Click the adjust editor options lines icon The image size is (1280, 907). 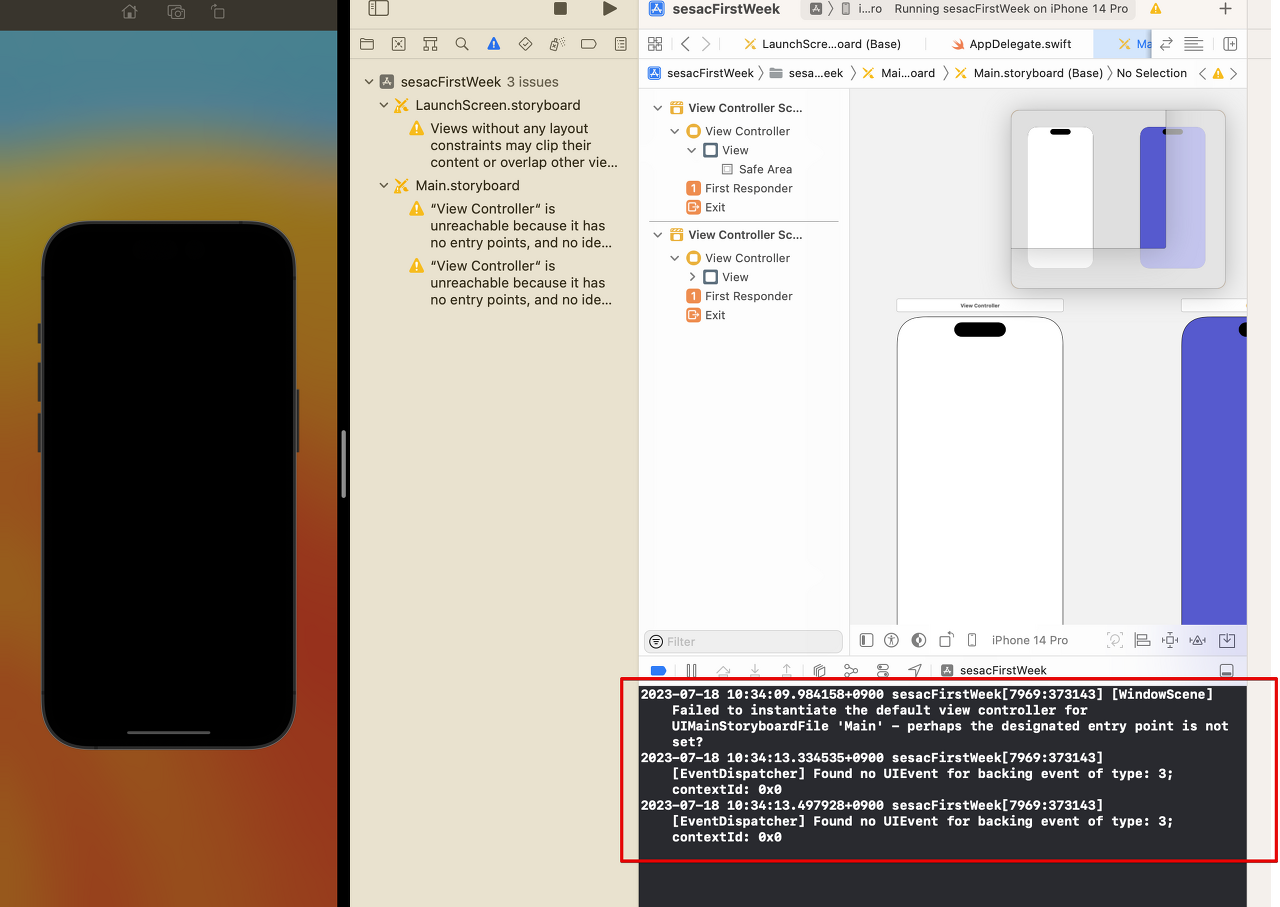(x=1193, y=44)
